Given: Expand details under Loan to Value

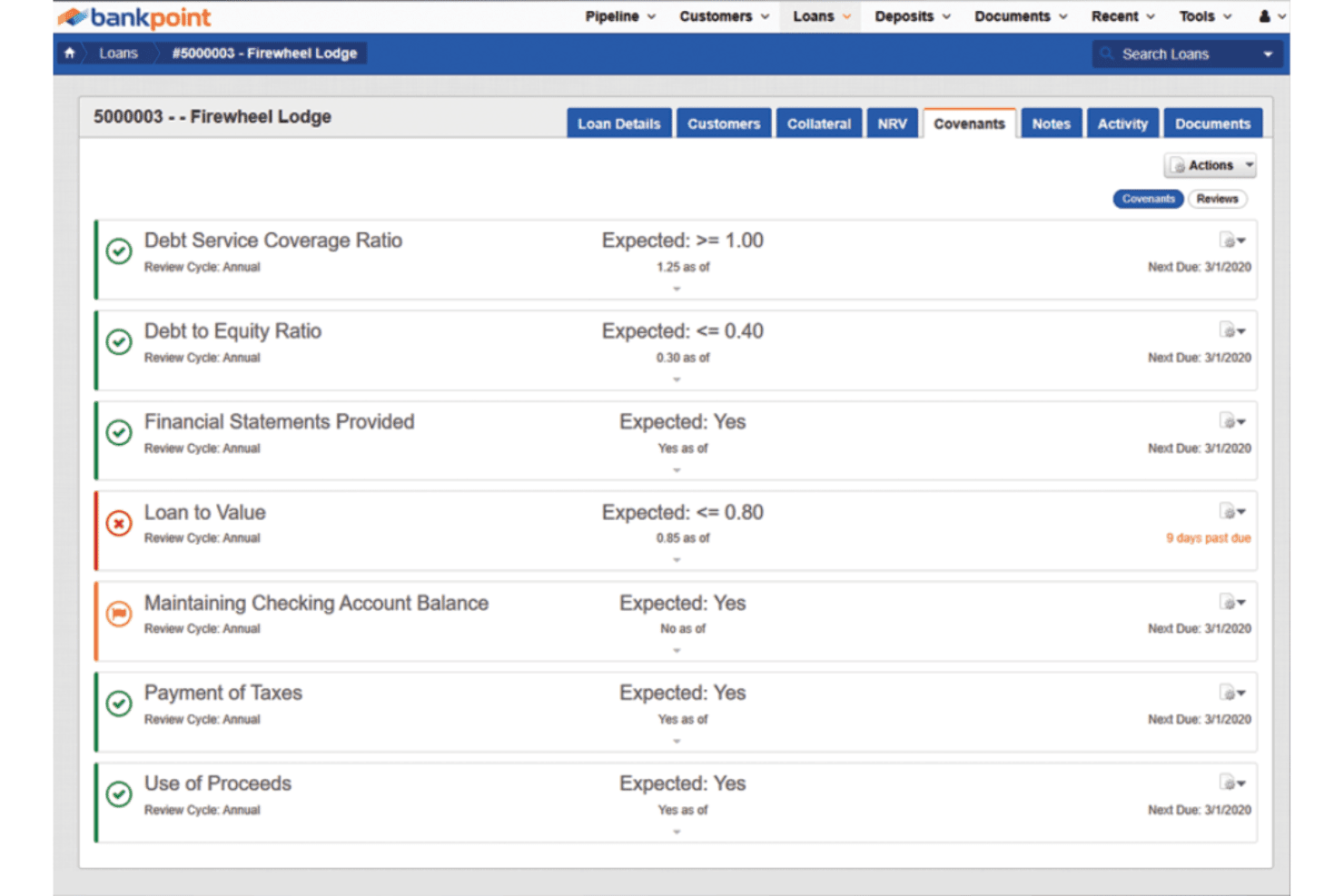Looking at the screenshot, I should point(677,560).
